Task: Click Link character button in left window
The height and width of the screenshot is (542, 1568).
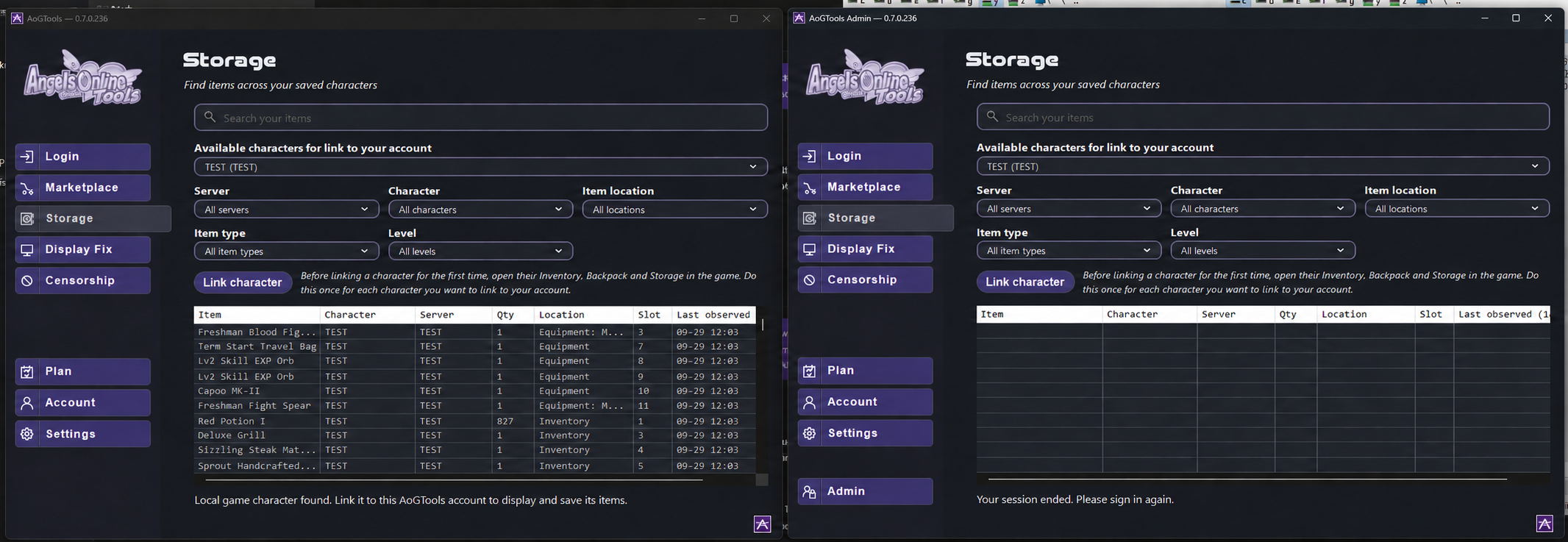Action: click(x=243, y=282)
